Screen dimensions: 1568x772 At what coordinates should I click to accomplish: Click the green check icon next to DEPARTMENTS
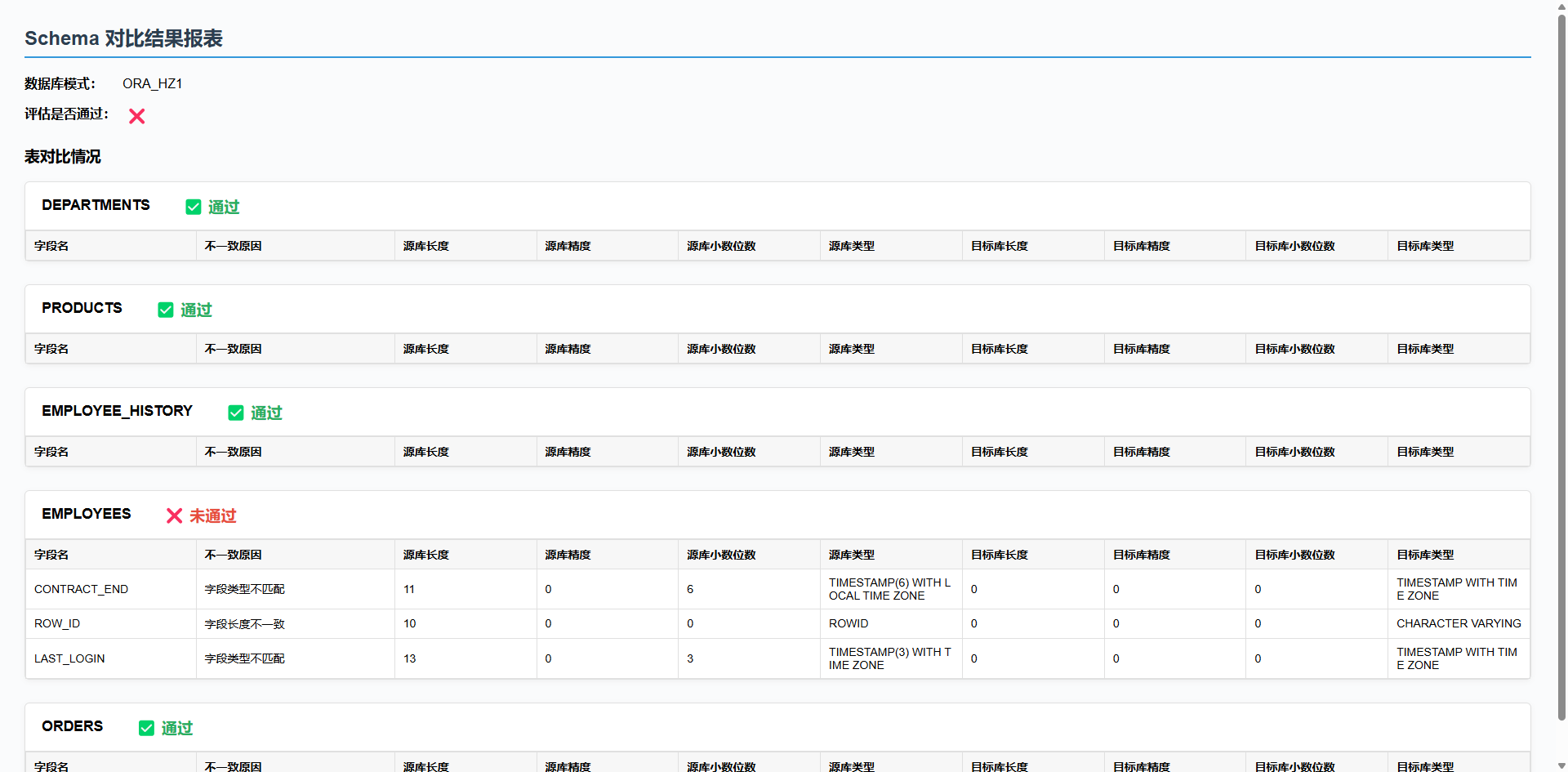pos(194,207)
